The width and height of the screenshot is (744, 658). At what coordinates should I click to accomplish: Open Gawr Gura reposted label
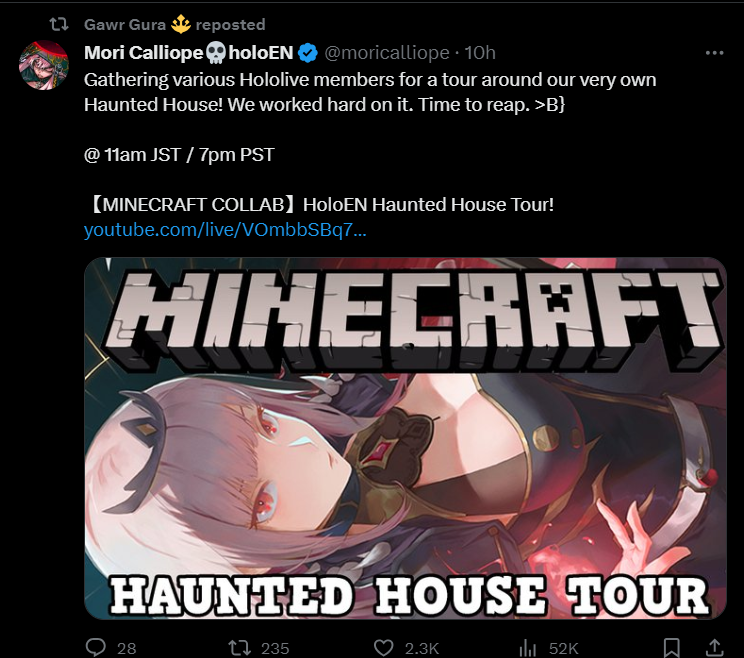tap(175, 24)
